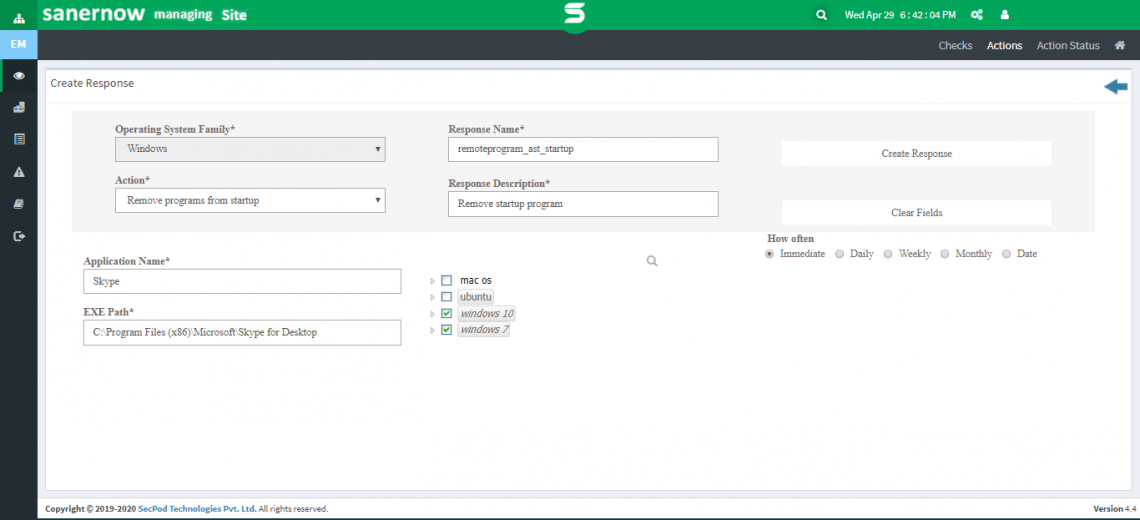Switch to the Checks tab
The image size is (1140, 520).
tap(954, 45)
